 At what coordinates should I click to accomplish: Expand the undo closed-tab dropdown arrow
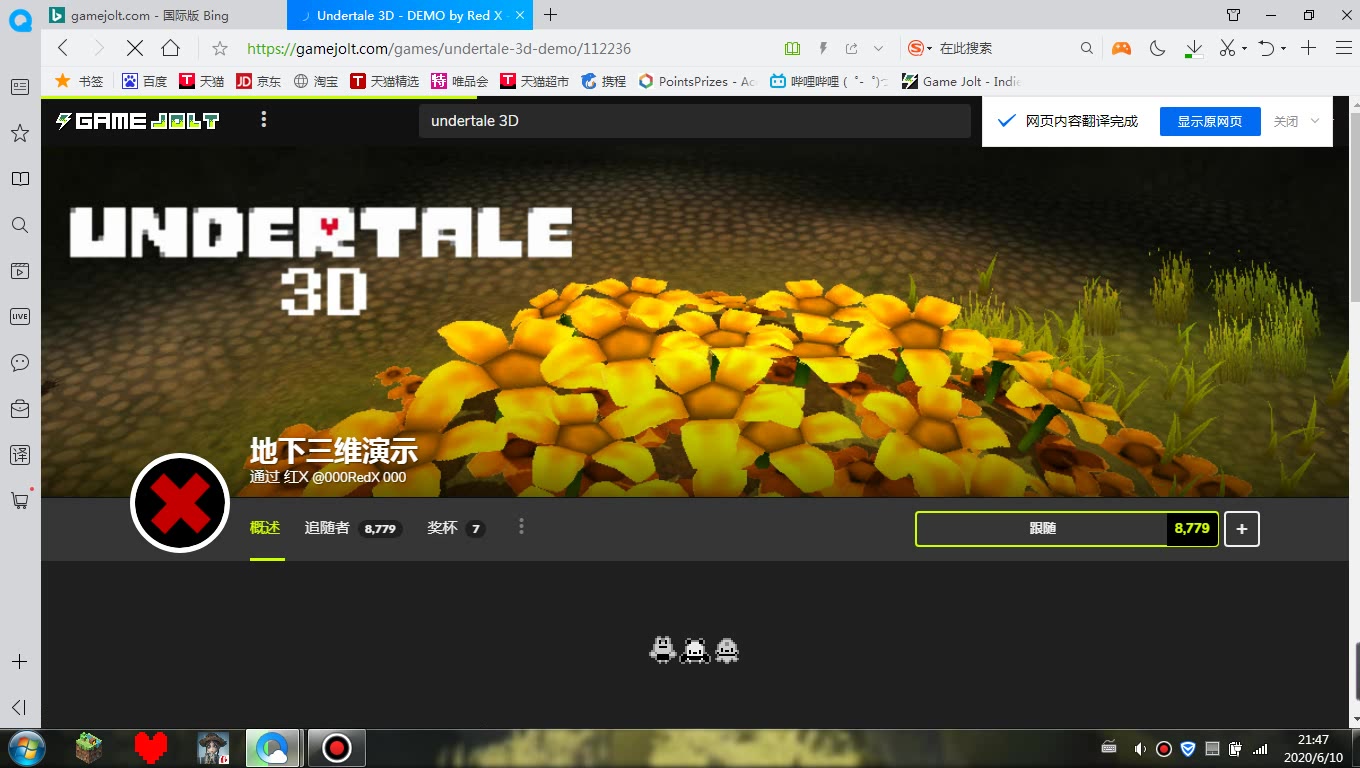[x=1283, y=48]
